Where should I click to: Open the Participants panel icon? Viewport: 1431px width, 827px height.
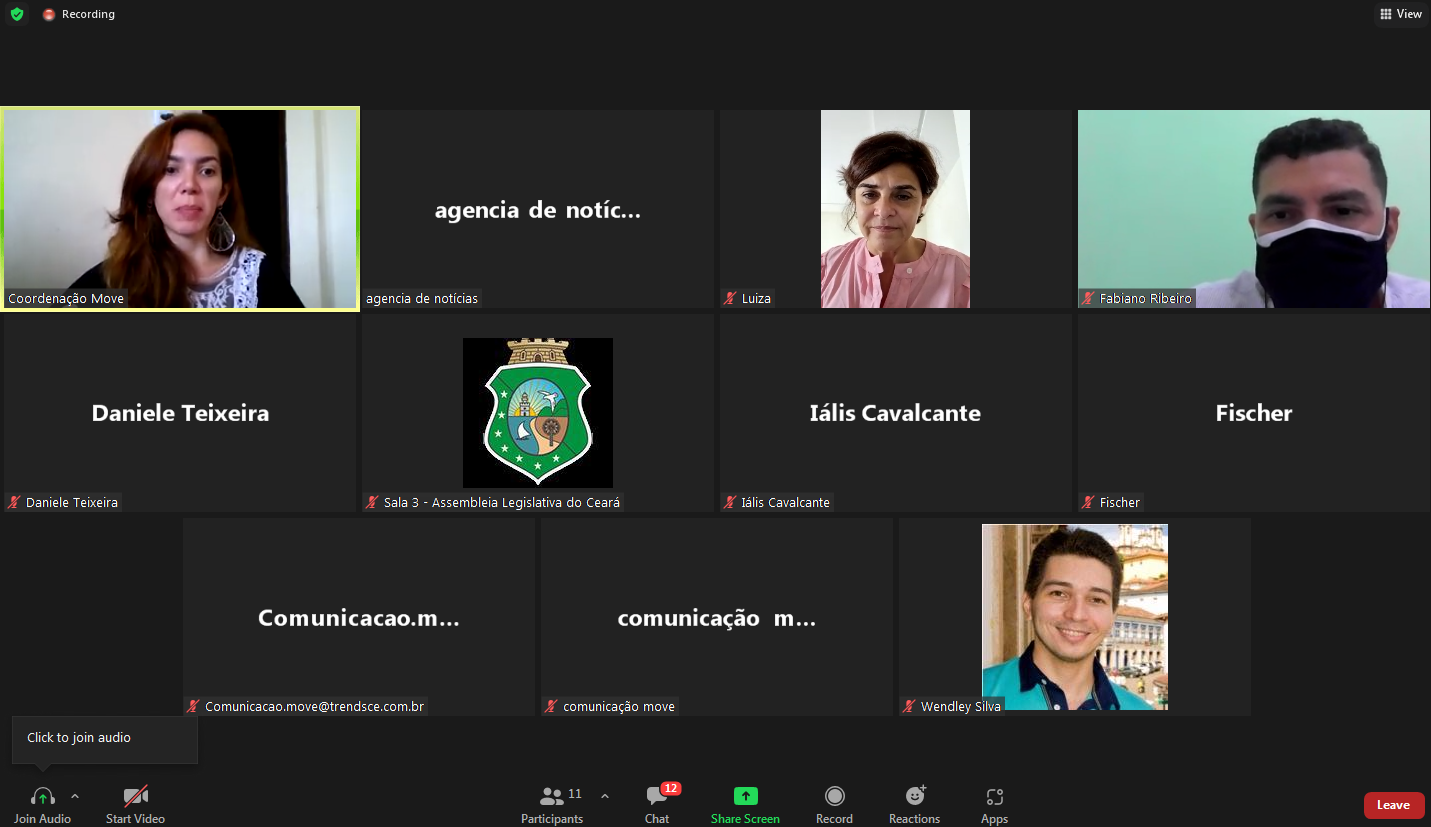[x=551, y=796]
